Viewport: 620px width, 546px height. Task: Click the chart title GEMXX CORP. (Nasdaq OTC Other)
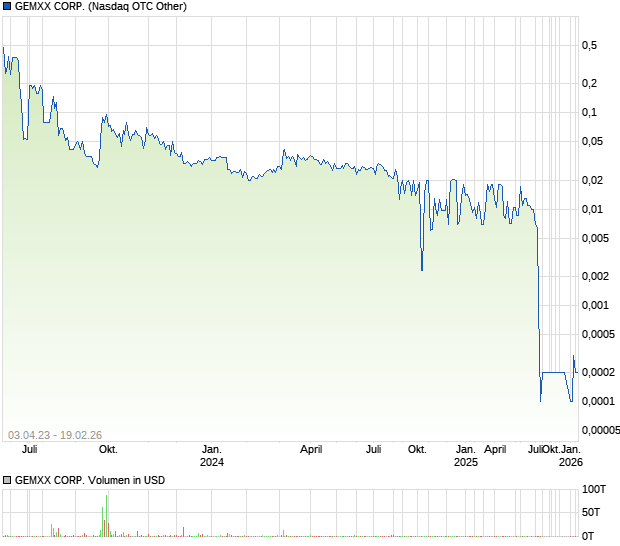(x=101, y=6)
